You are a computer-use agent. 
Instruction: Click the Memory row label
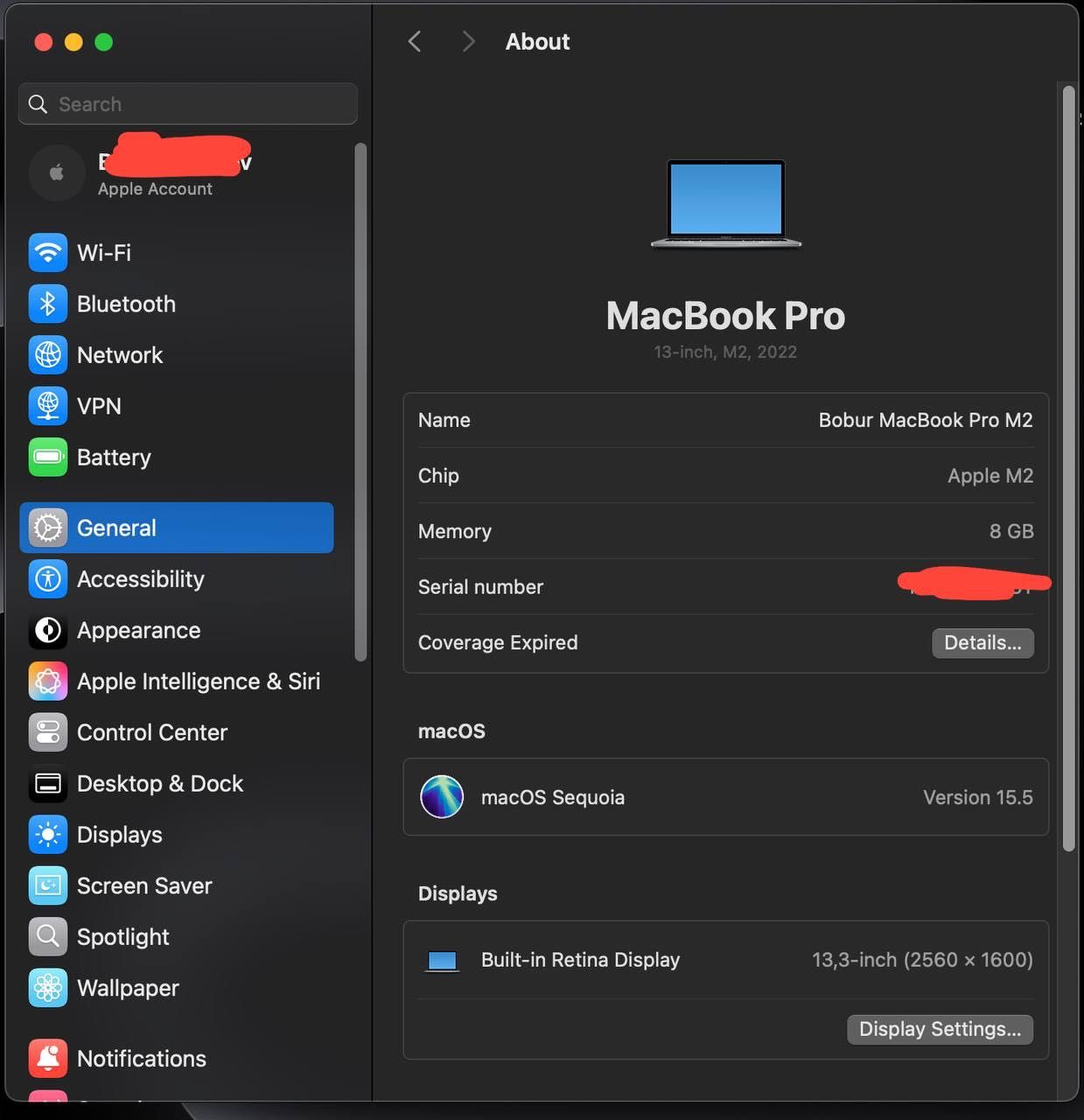click(x=455, y=531)
